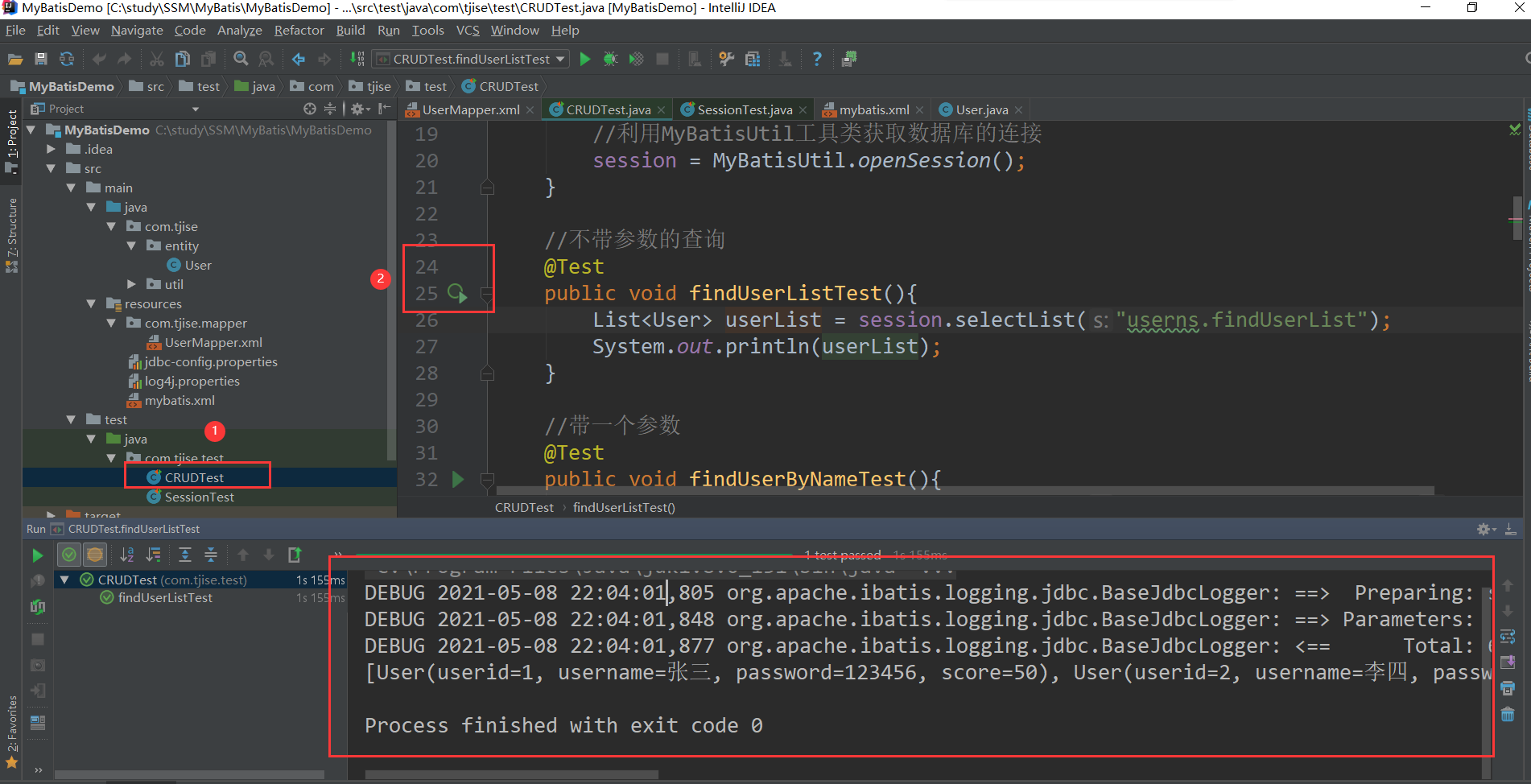1531x784 pixels.
Task: Select findUserListTest in test results
Action: coord(165,597)
